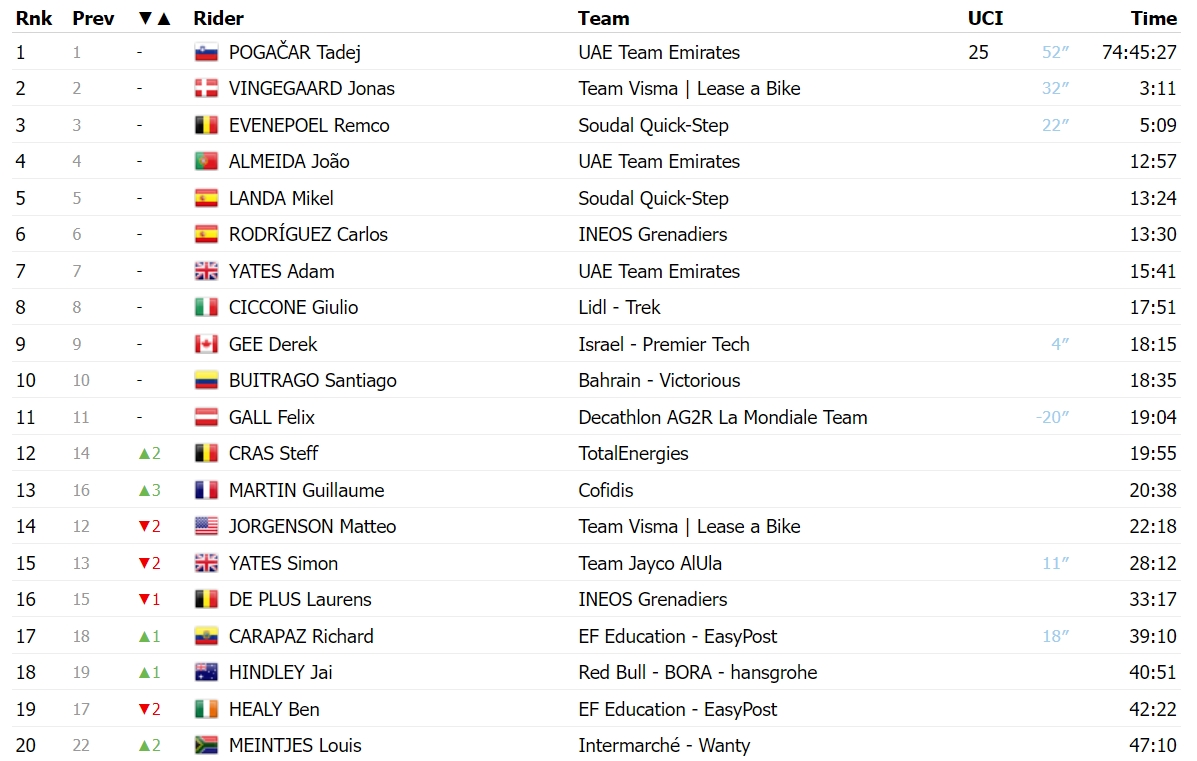Open the UAE Team Emirates link for Pogačar
This screenshot has width=1197, height=761.
[x=660, y=53]
